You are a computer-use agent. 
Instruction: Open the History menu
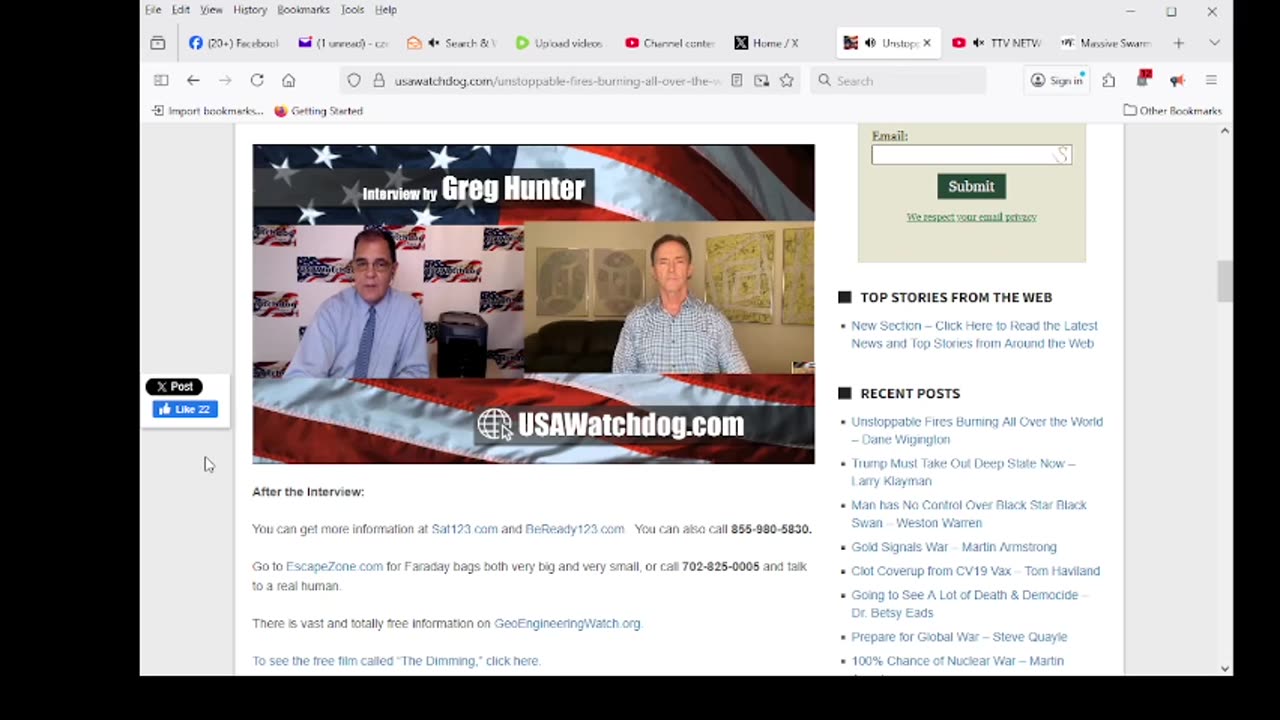pos(250,10)
